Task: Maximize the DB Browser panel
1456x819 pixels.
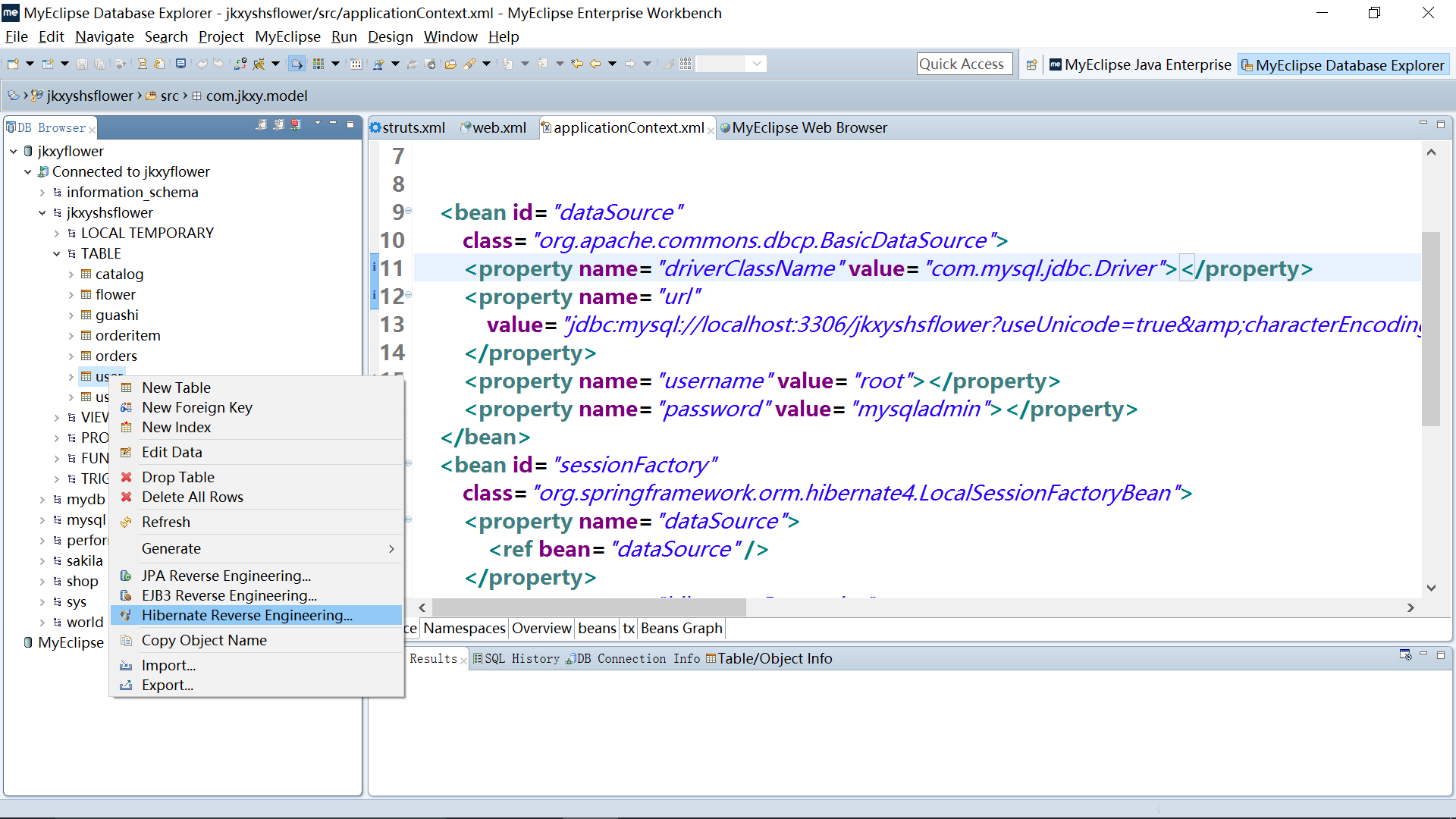Action: tap(350, 124)
